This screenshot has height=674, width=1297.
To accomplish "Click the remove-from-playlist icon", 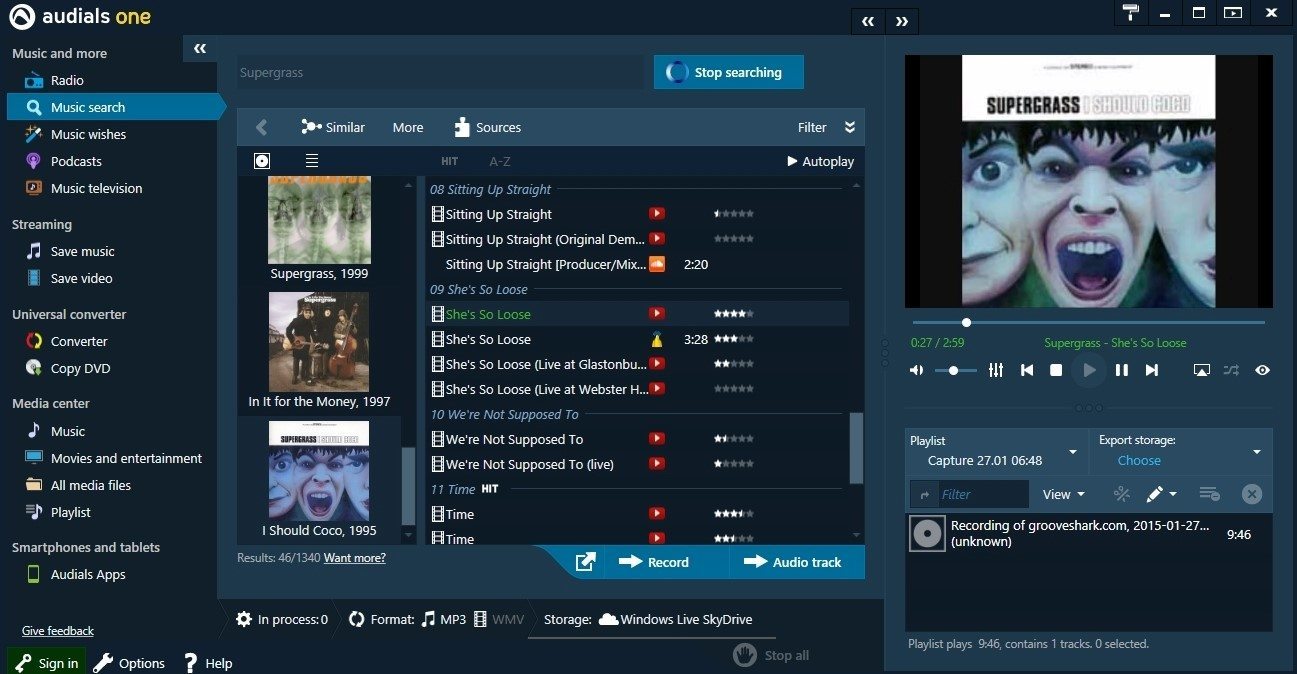I will [1209, 494].
